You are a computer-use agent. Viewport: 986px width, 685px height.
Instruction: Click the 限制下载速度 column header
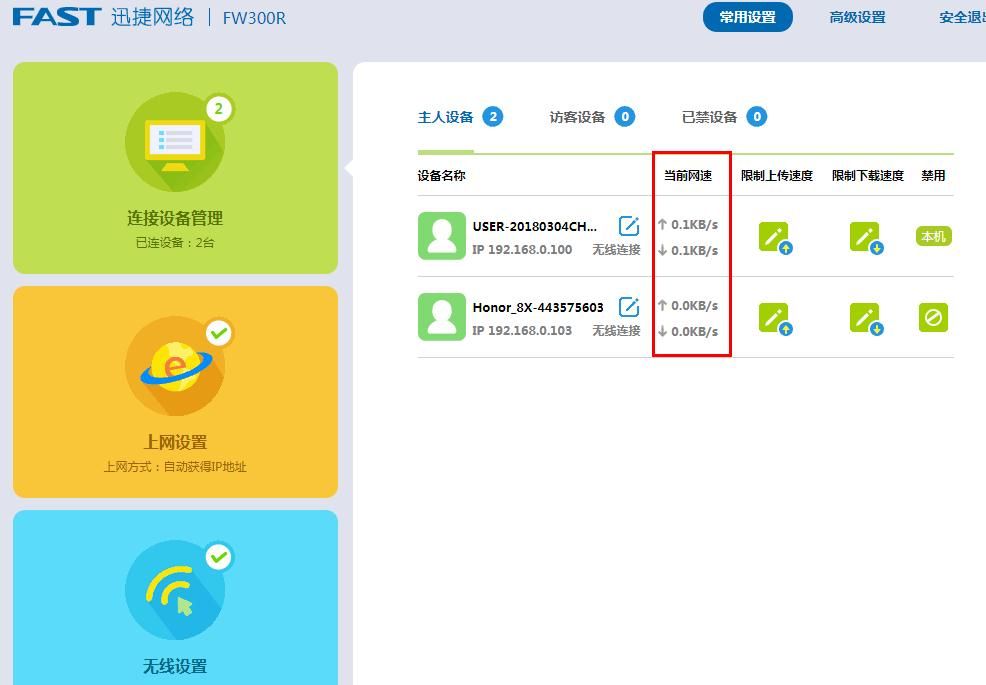tap(868, 175)
